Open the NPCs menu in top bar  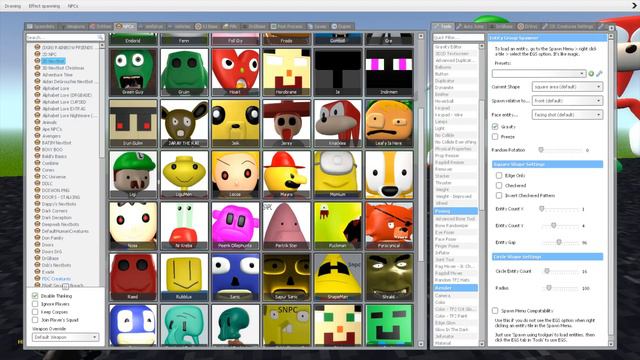(73, 6)
